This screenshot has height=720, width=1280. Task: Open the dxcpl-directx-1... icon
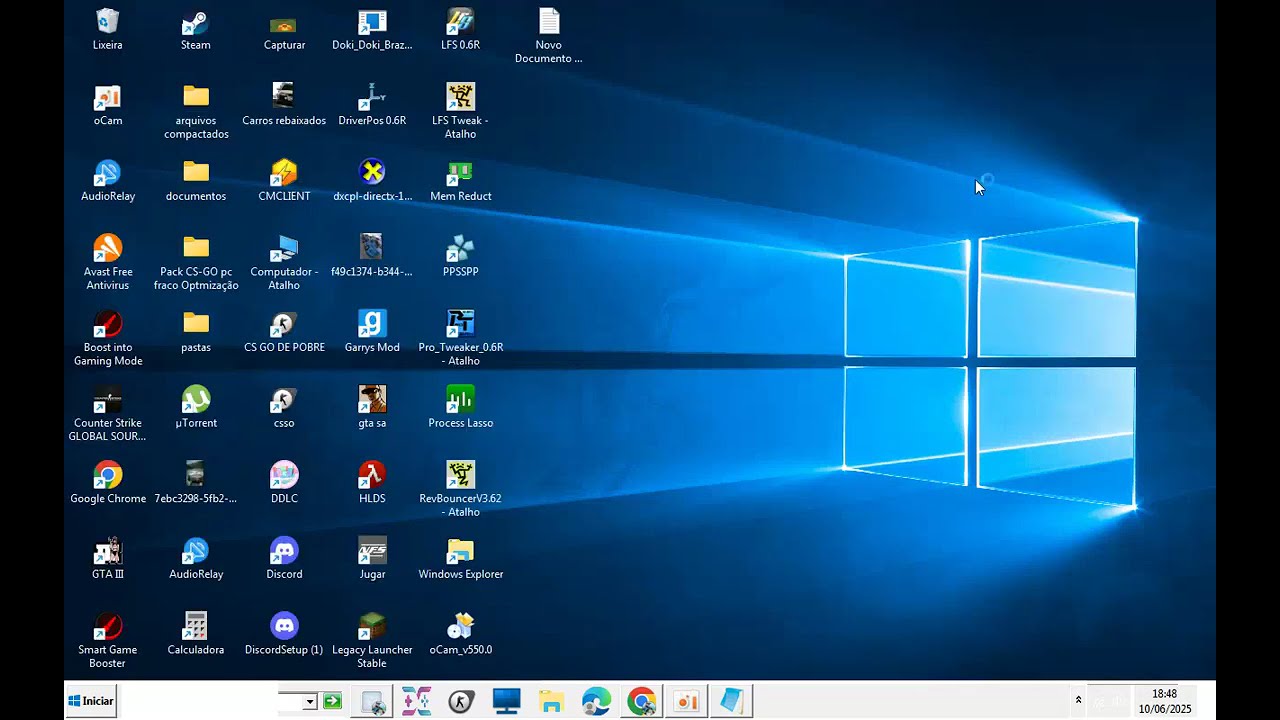pyautogui.click(x=372, y=181)
